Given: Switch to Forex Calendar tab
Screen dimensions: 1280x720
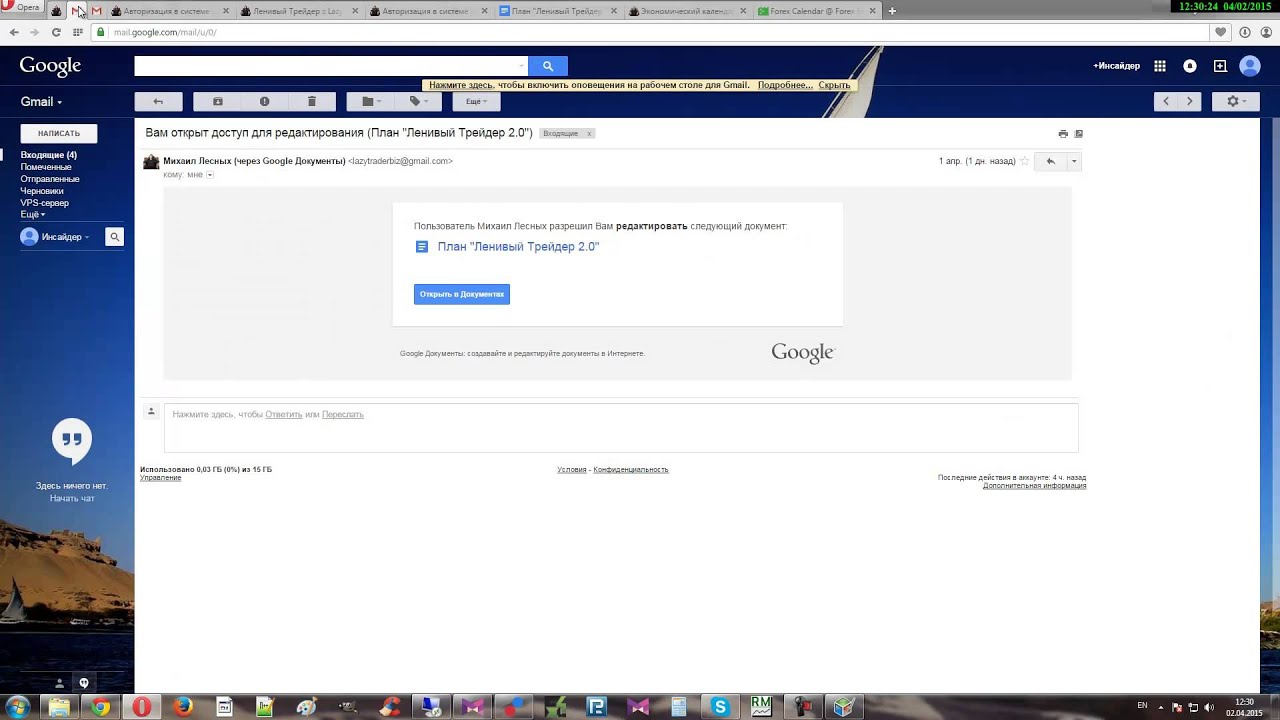Looking at the screenshot, I should pyautogui.click(x=816, y=11).
